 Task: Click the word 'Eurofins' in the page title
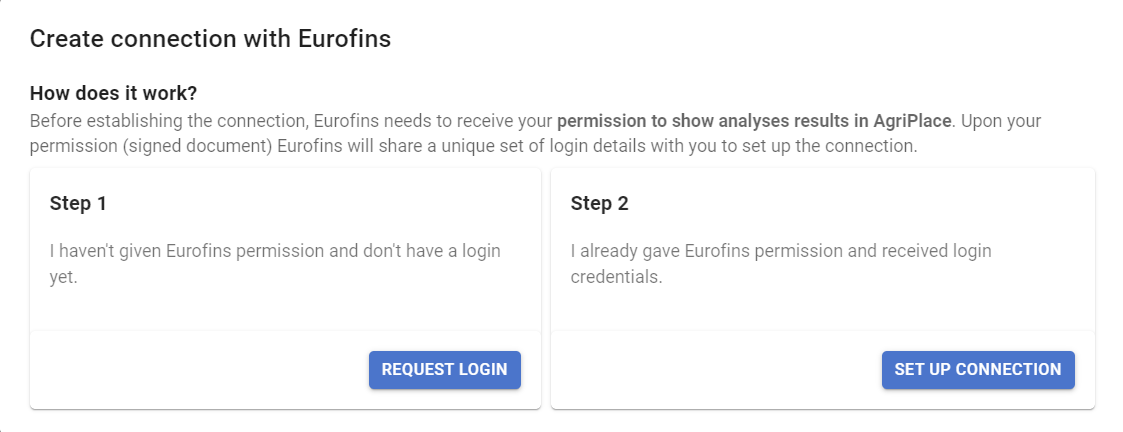(344, 39)
